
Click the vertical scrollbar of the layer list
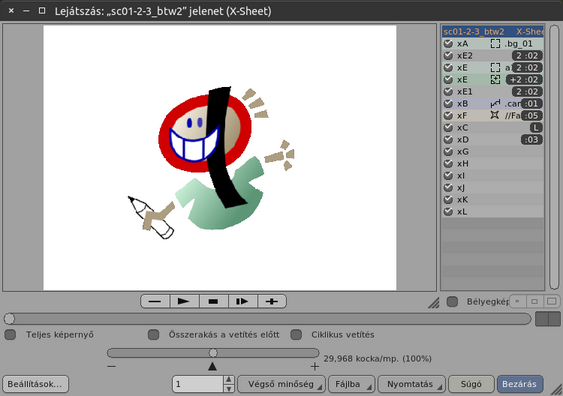pyautogui.click(x=554, y=157)
